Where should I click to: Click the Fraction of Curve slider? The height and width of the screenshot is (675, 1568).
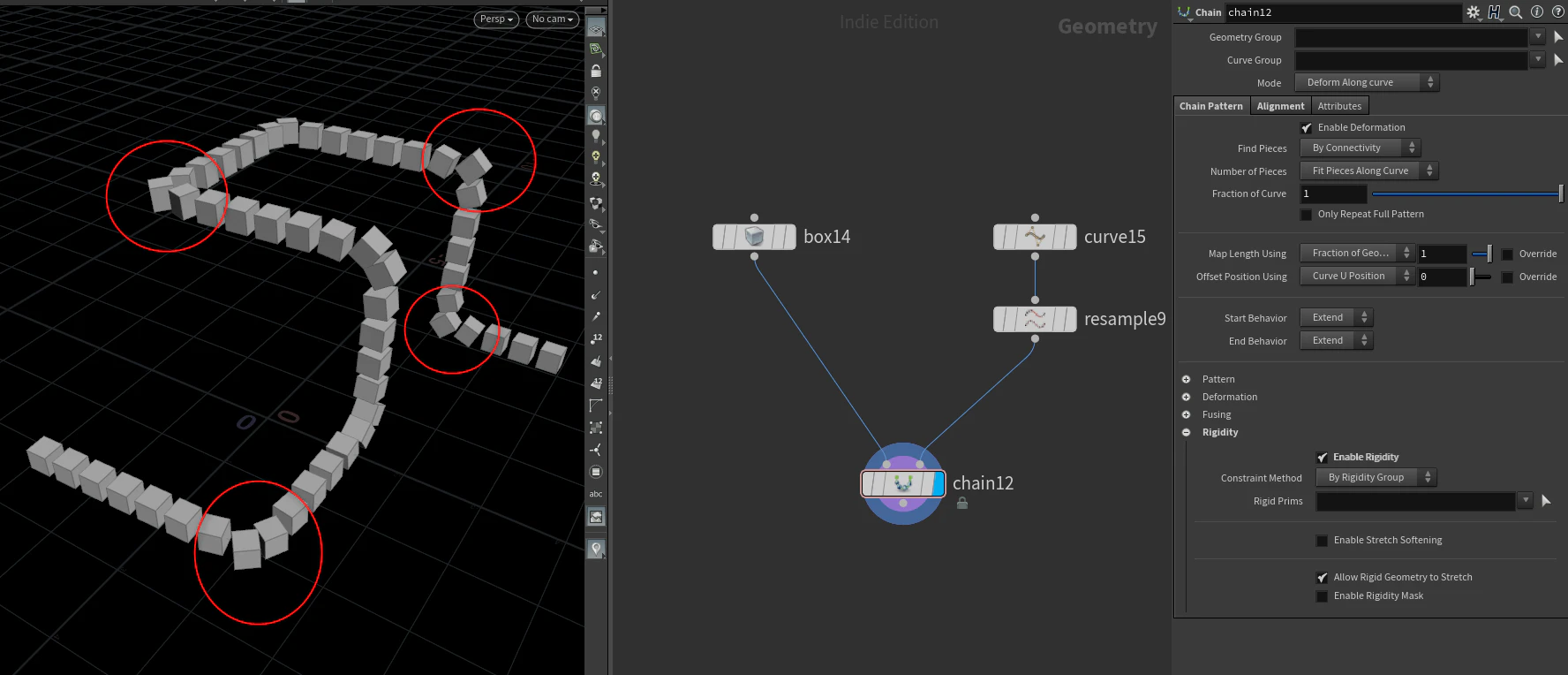(x=1467, y=193)
